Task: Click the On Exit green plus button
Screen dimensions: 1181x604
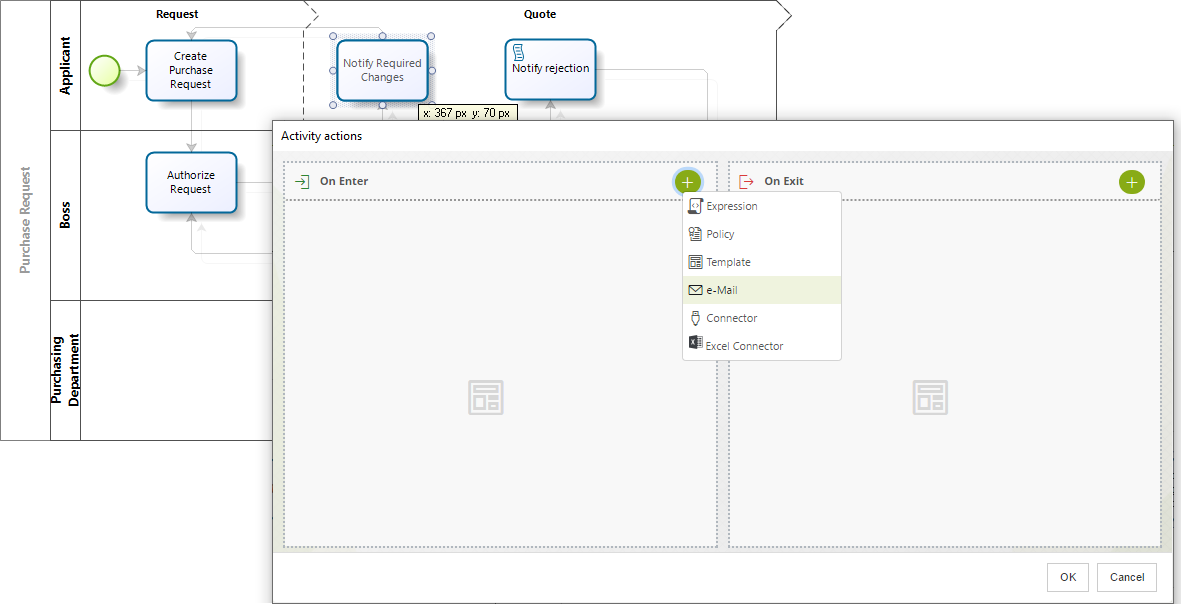Action: [1131, 182]
